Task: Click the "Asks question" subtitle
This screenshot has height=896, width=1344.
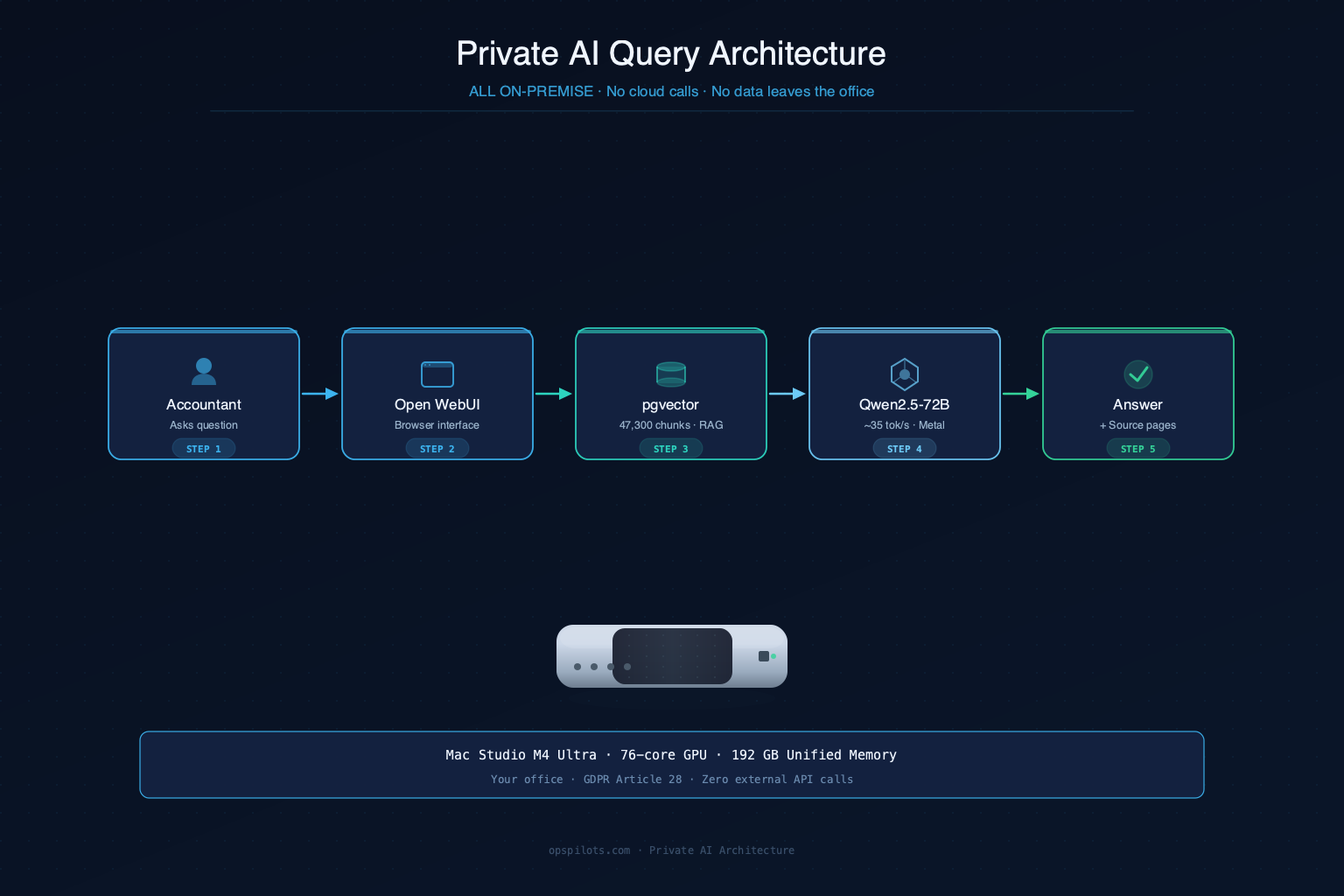Action: point(204,425)
